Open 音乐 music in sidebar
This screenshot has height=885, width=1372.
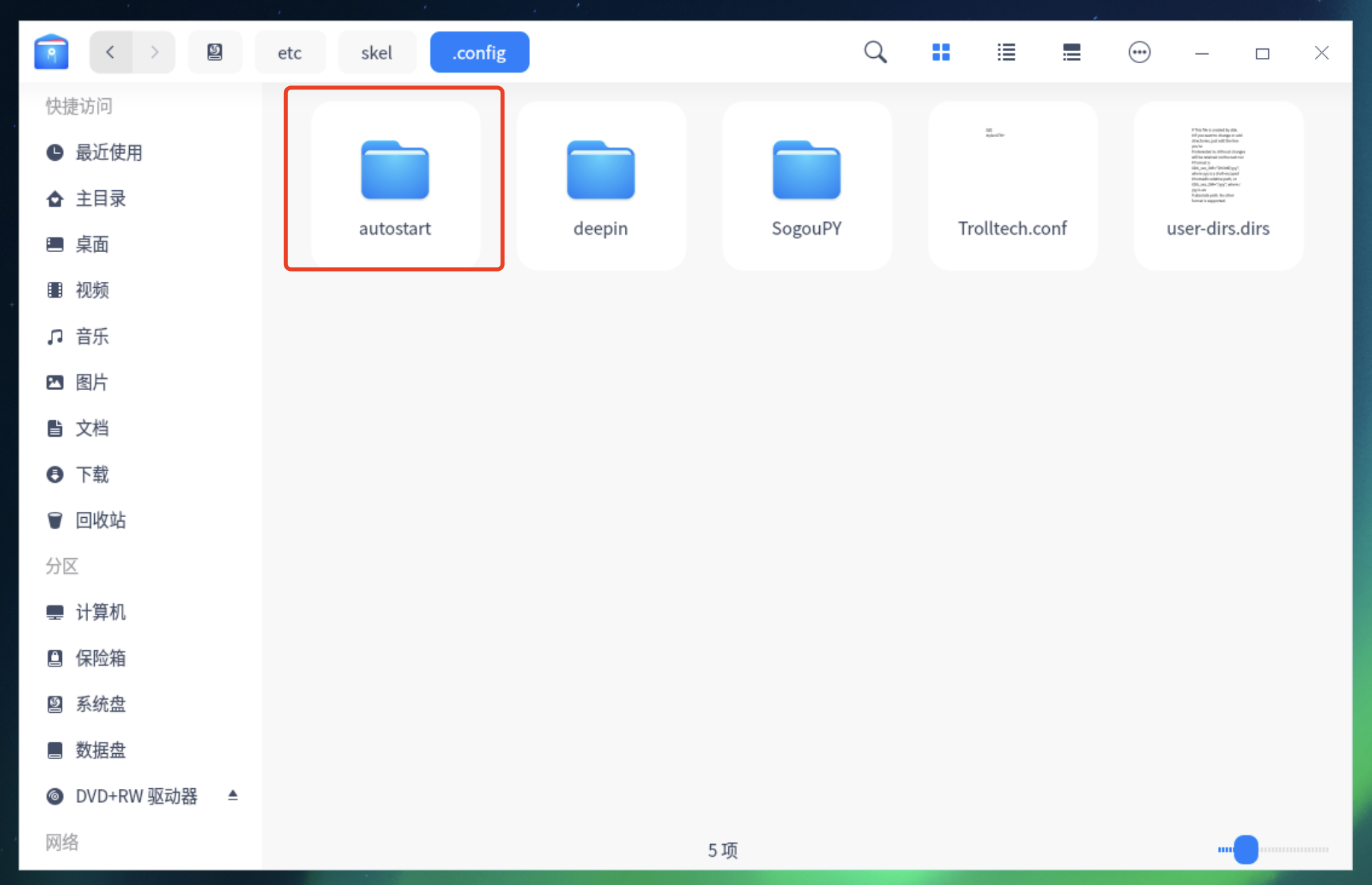141,336
